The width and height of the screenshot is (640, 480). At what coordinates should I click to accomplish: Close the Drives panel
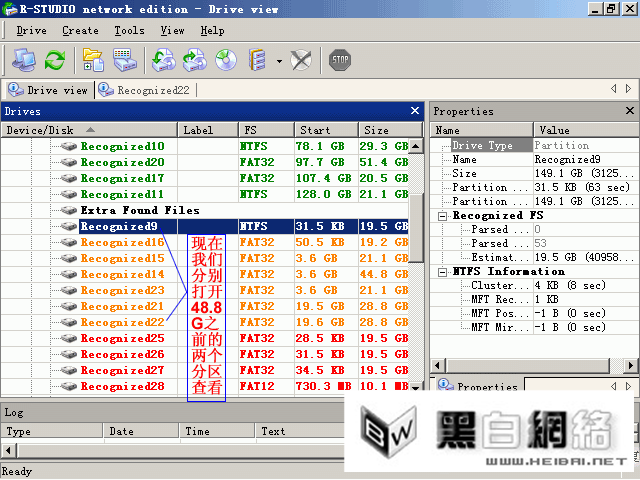[415, 111]
